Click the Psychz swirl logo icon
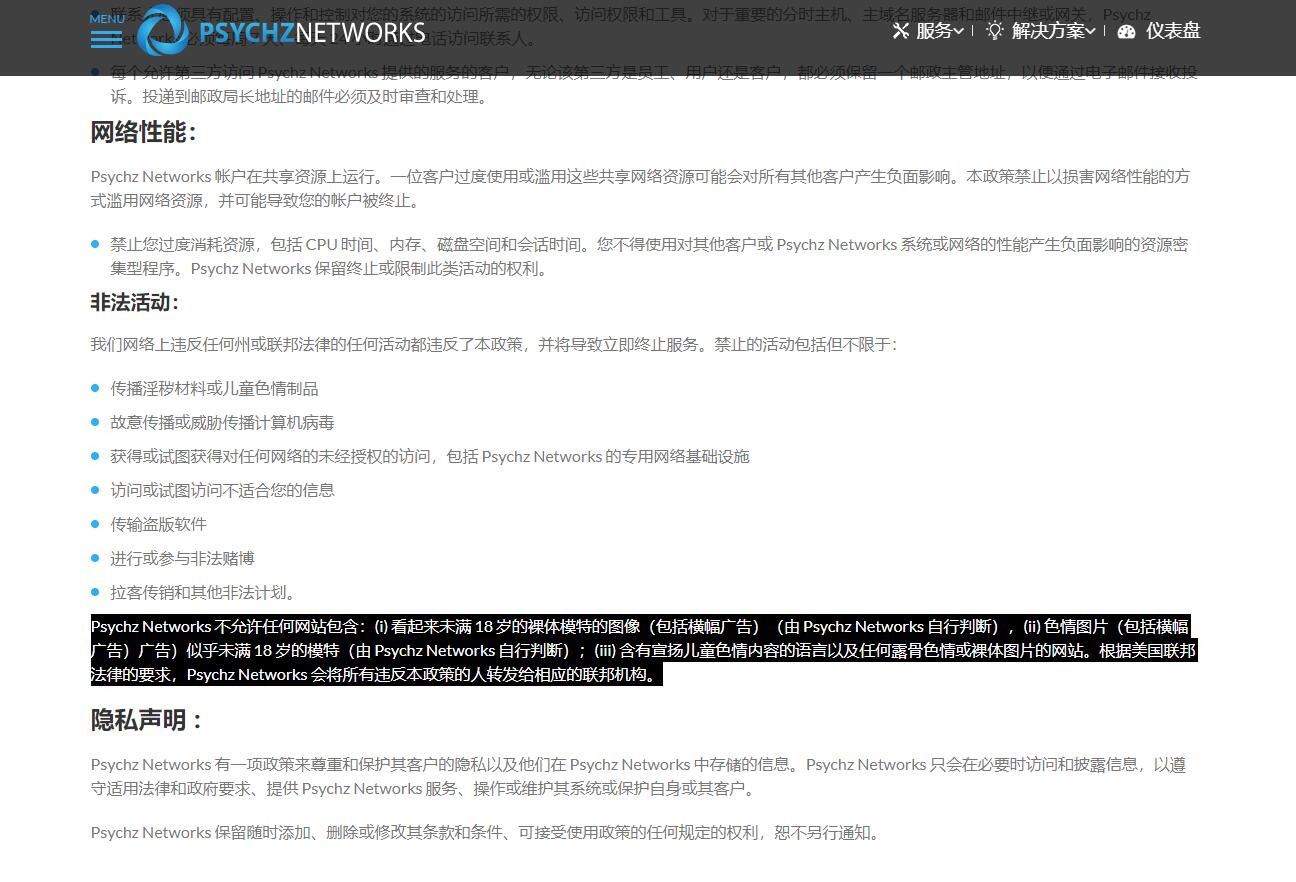This screenshot has height=882, width=1296. tap(162, 30)
